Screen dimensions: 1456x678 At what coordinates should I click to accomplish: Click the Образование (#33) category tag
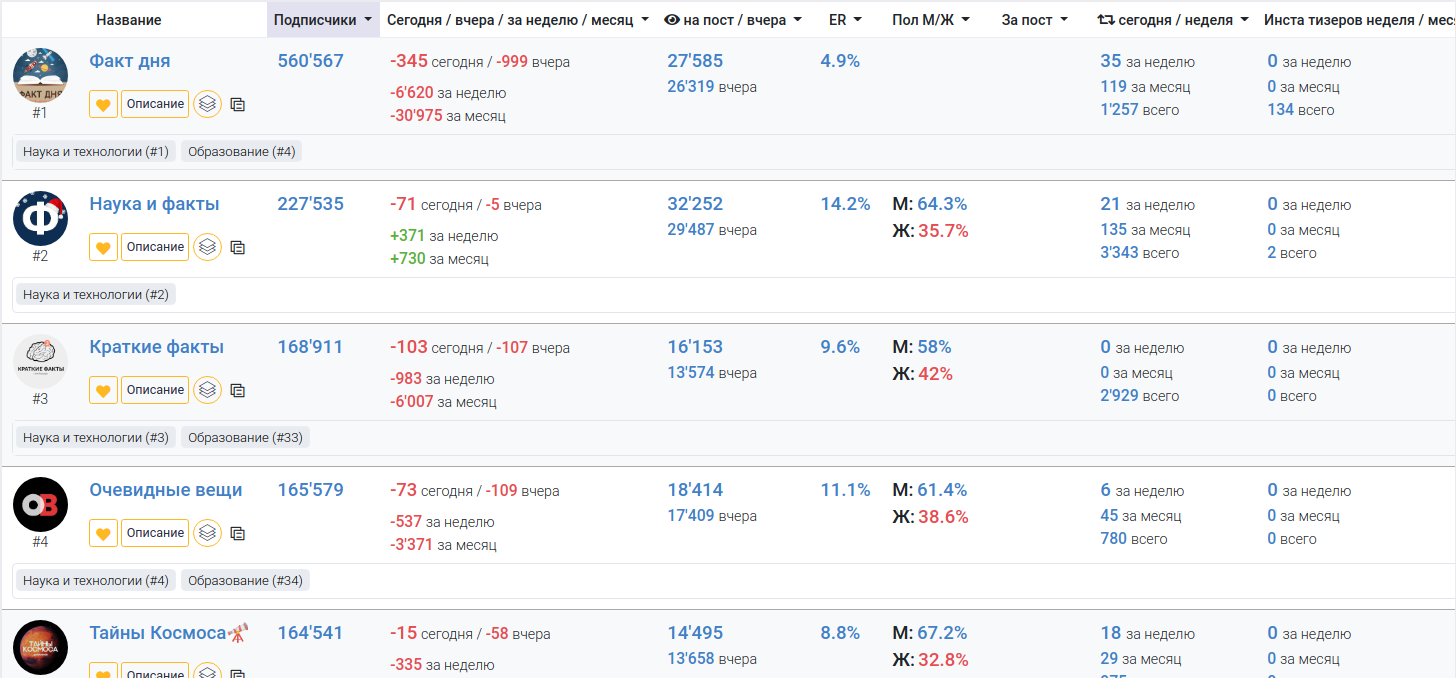[x=245, y=438]
